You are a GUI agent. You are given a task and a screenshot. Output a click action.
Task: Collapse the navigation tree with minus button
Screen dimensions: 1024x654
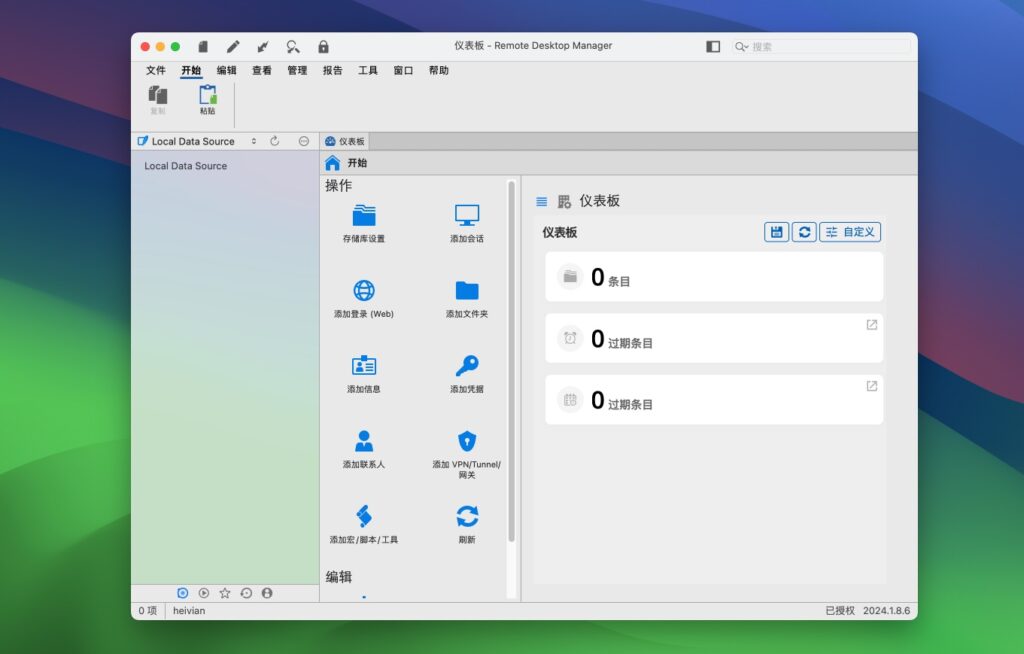pos(303,141)
